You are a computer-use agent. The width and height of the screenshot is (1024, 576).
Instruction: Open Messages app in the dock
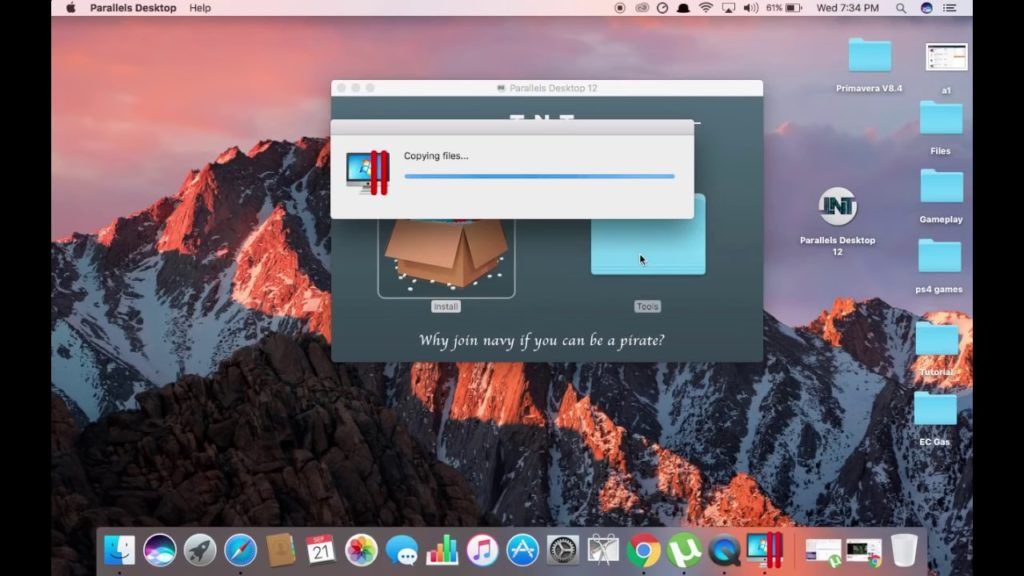(402, 550)
